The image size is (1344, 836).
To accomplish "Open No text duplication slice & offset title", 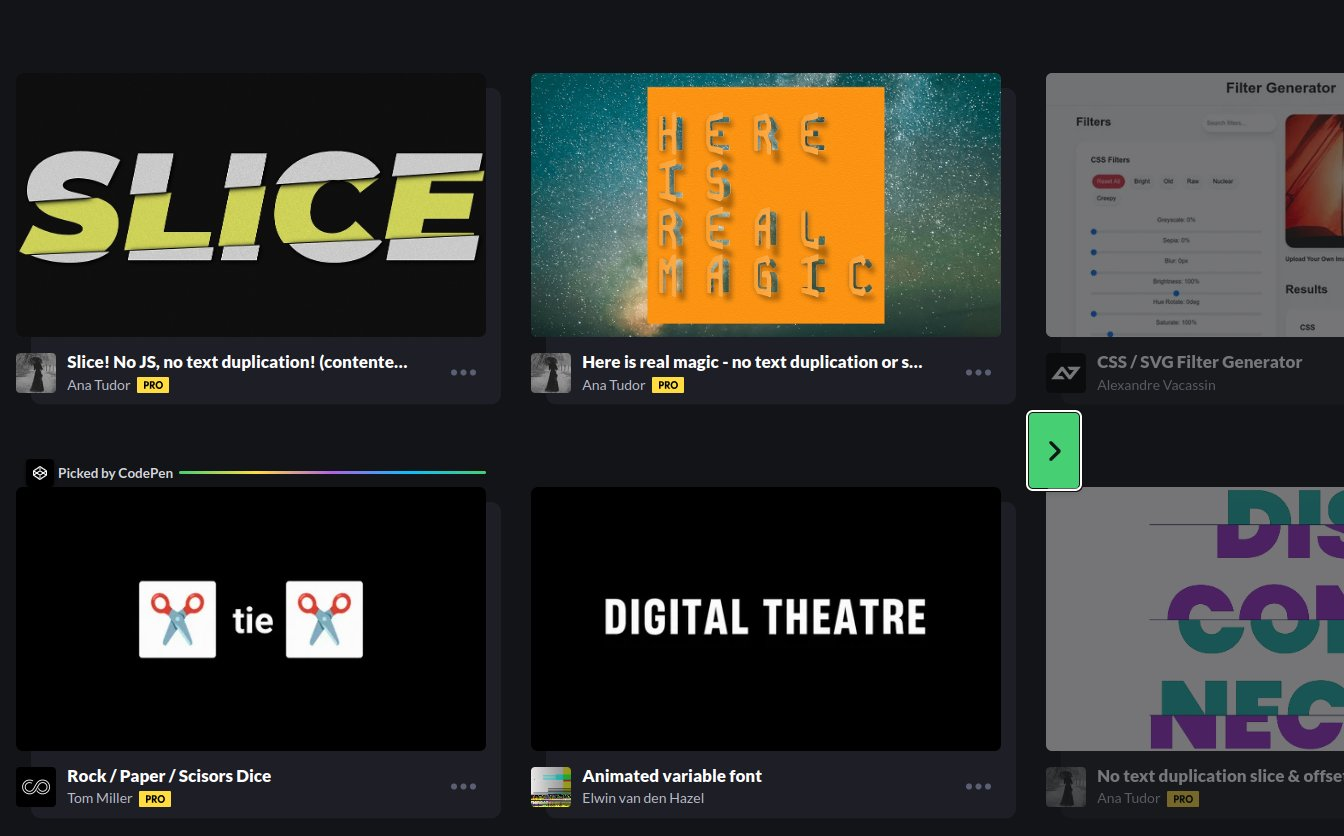I will coord(1220,776).
